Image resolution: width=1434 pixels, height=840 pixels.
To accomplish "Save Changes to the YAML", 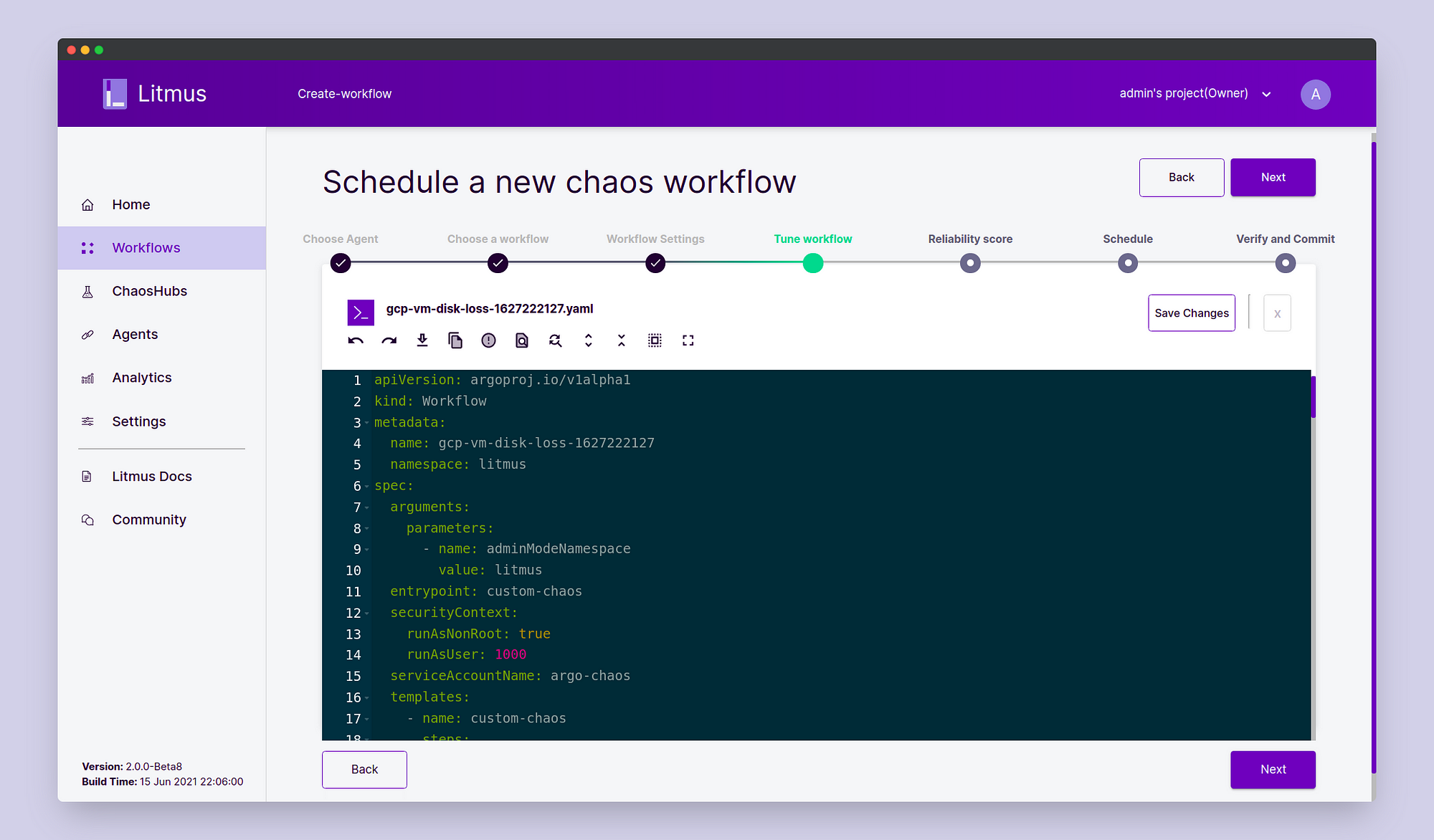I will [x=1192, y=313].
